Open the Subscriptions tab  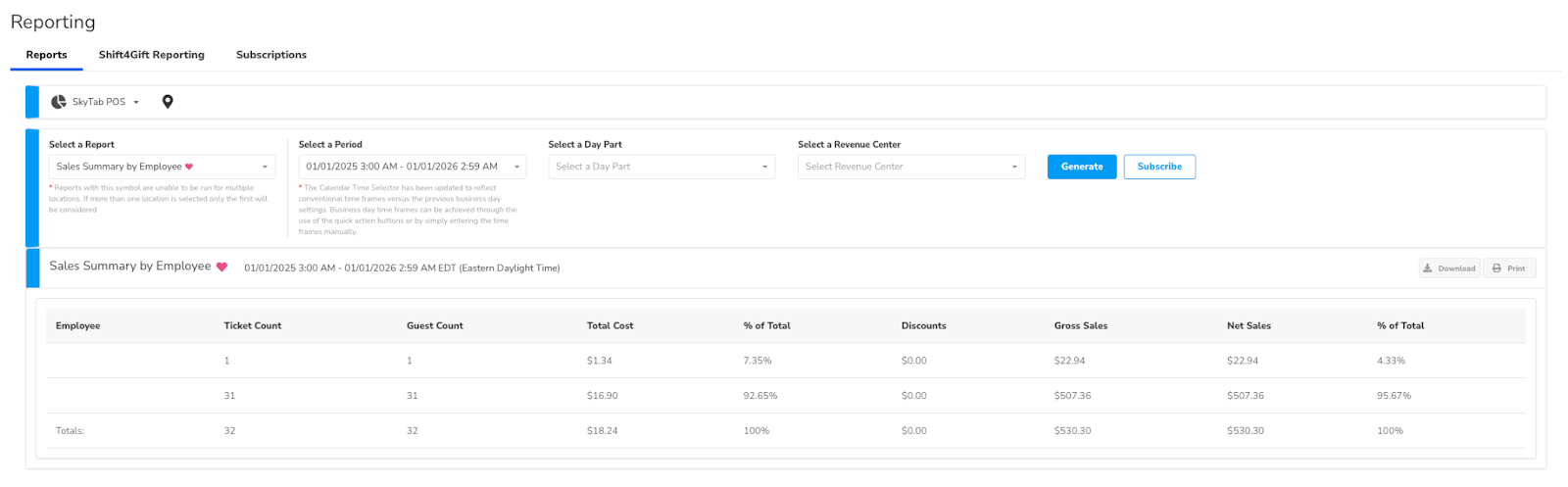click(271, 55)
